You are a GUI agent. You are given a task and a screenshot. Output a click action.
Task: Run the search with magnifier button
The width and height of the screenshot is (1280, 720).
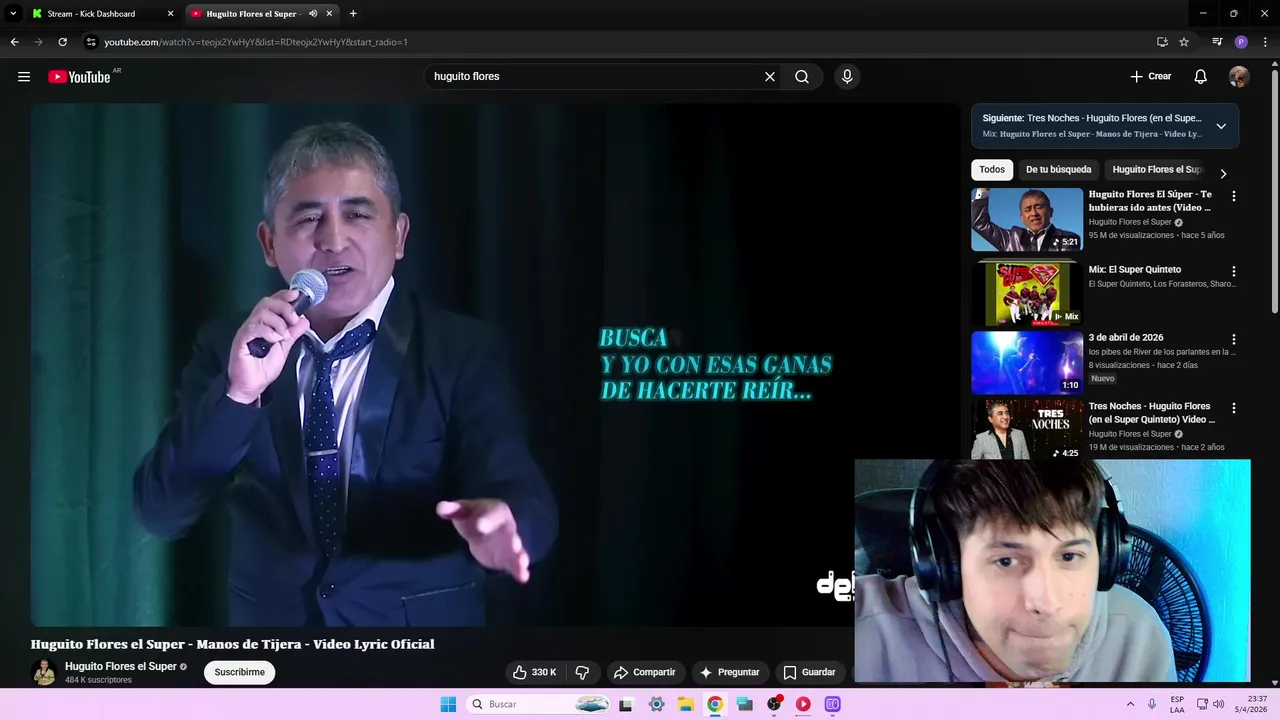(802, 76)
